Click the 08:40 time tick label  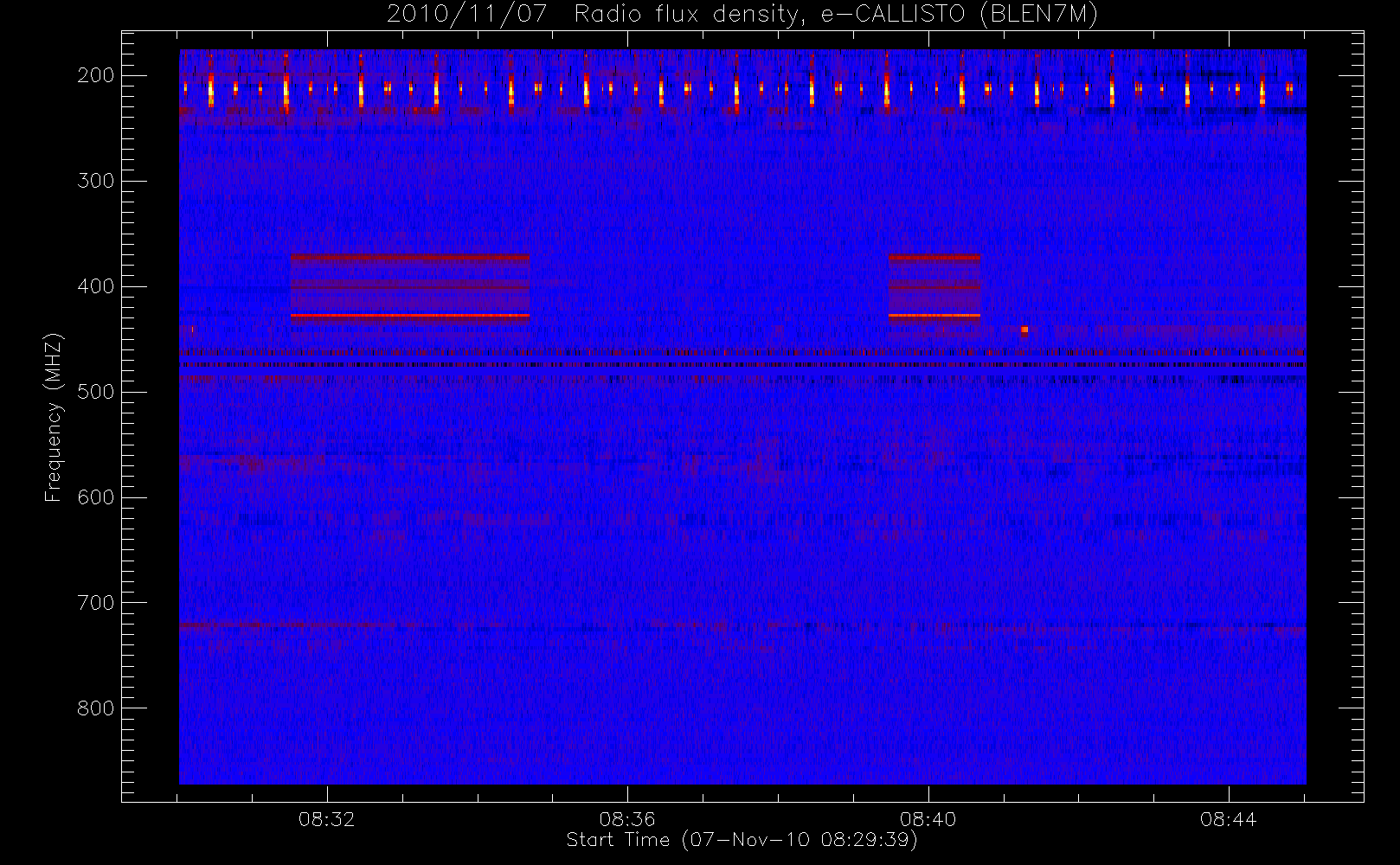click(x=928, y=819)
